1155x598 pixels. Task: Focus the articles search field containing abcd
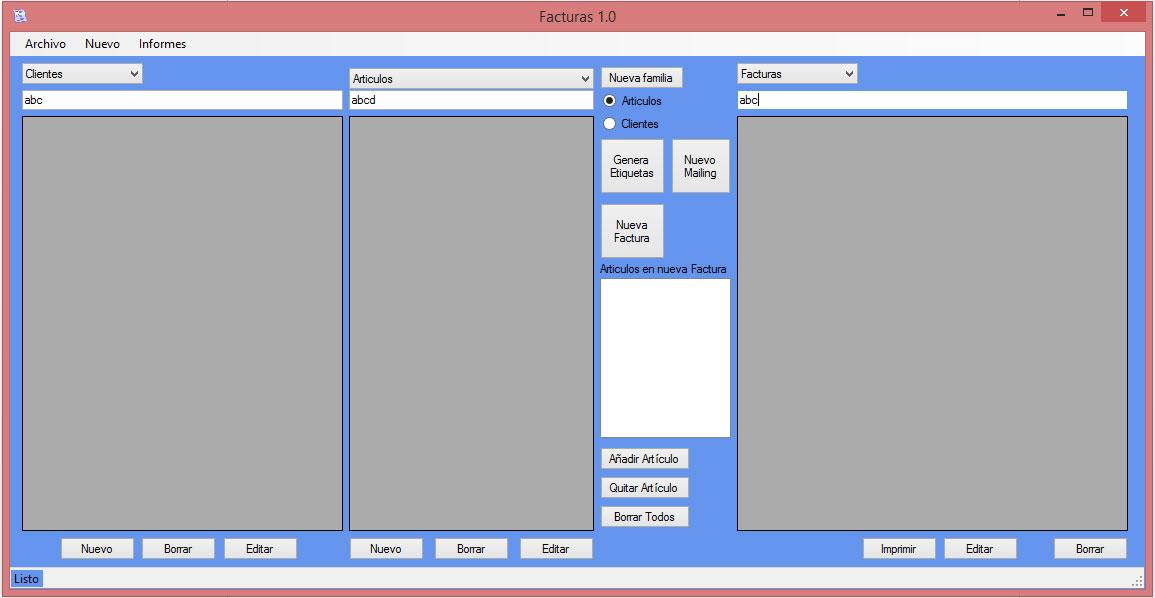(x=471, y=100)
